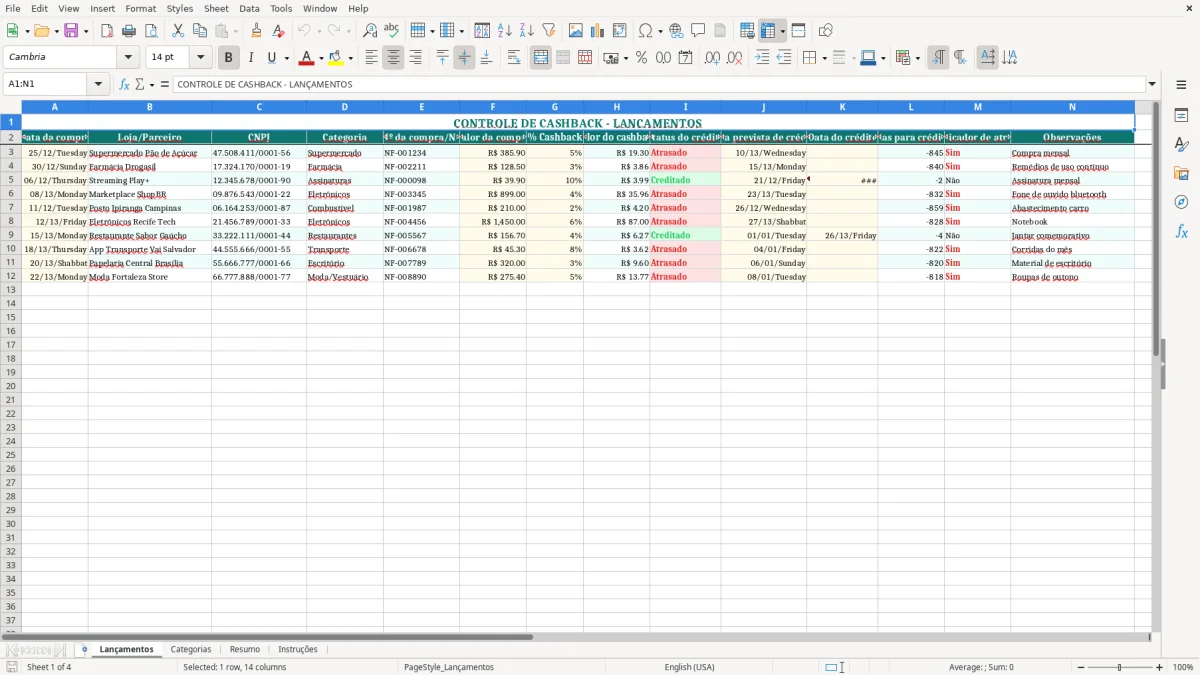Viewport: 1200px width, 675px height.
Task: Insert a hyperlink
Action: coord(676,31)
